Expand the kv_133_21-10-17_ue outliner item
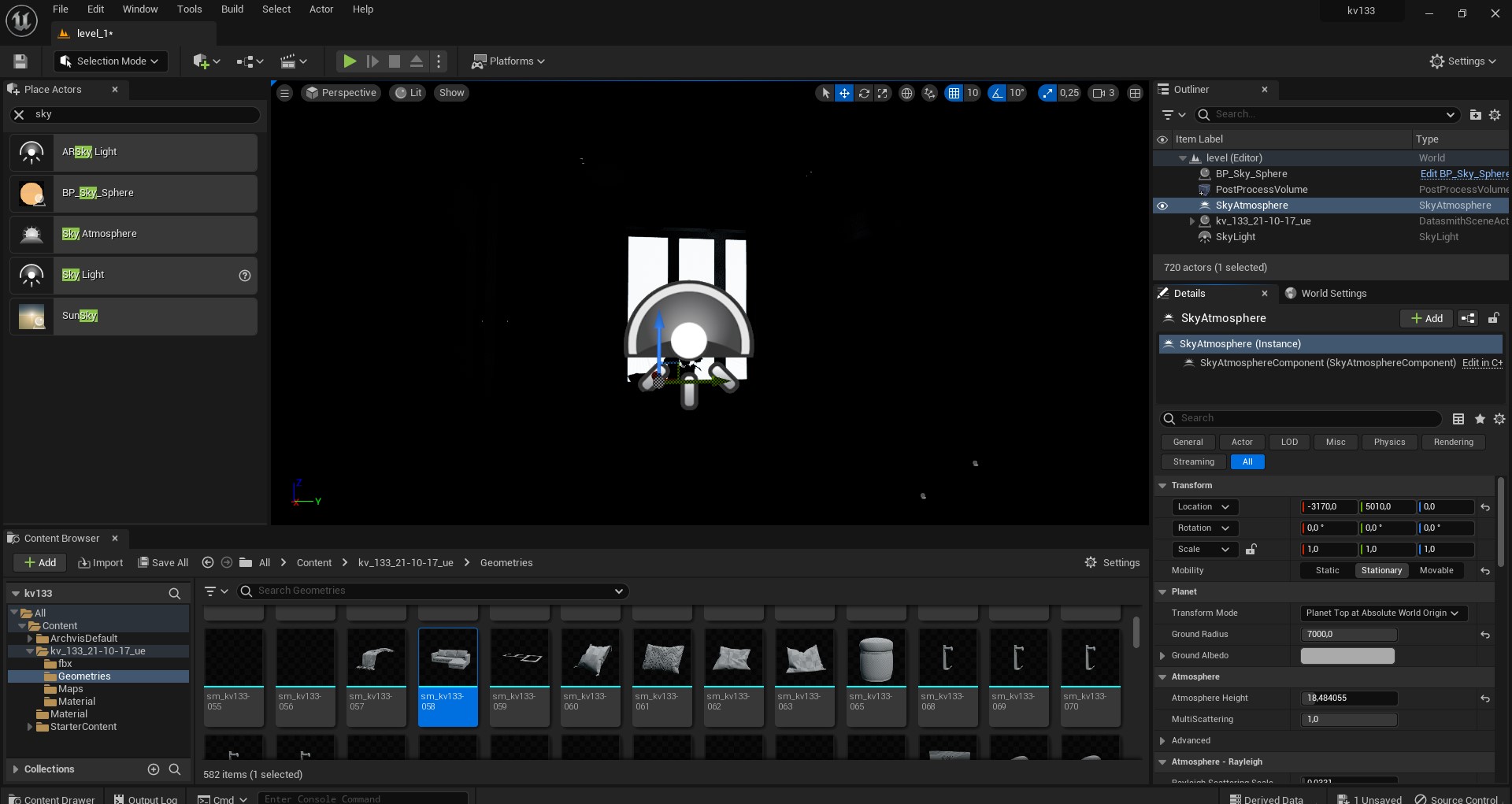Viewport: 1512px width, 804px height. pyautogui.click(x=1192, y=221)
